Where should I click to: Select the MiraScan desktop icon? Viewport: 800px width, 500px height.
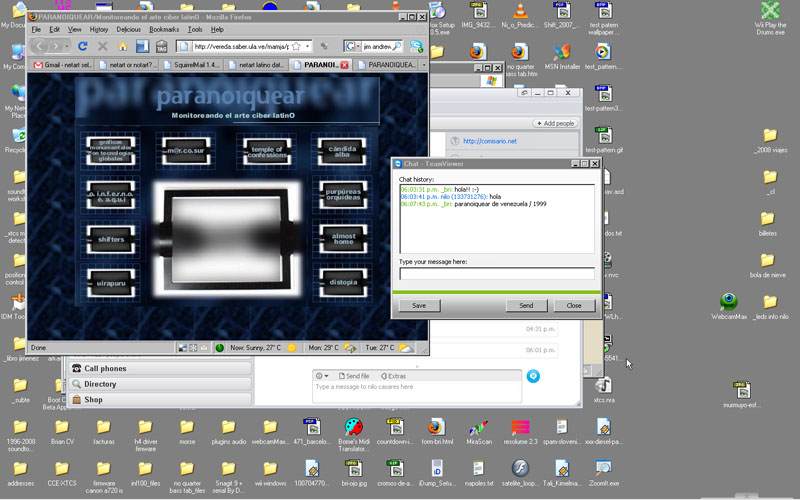[x=479, y=431]
